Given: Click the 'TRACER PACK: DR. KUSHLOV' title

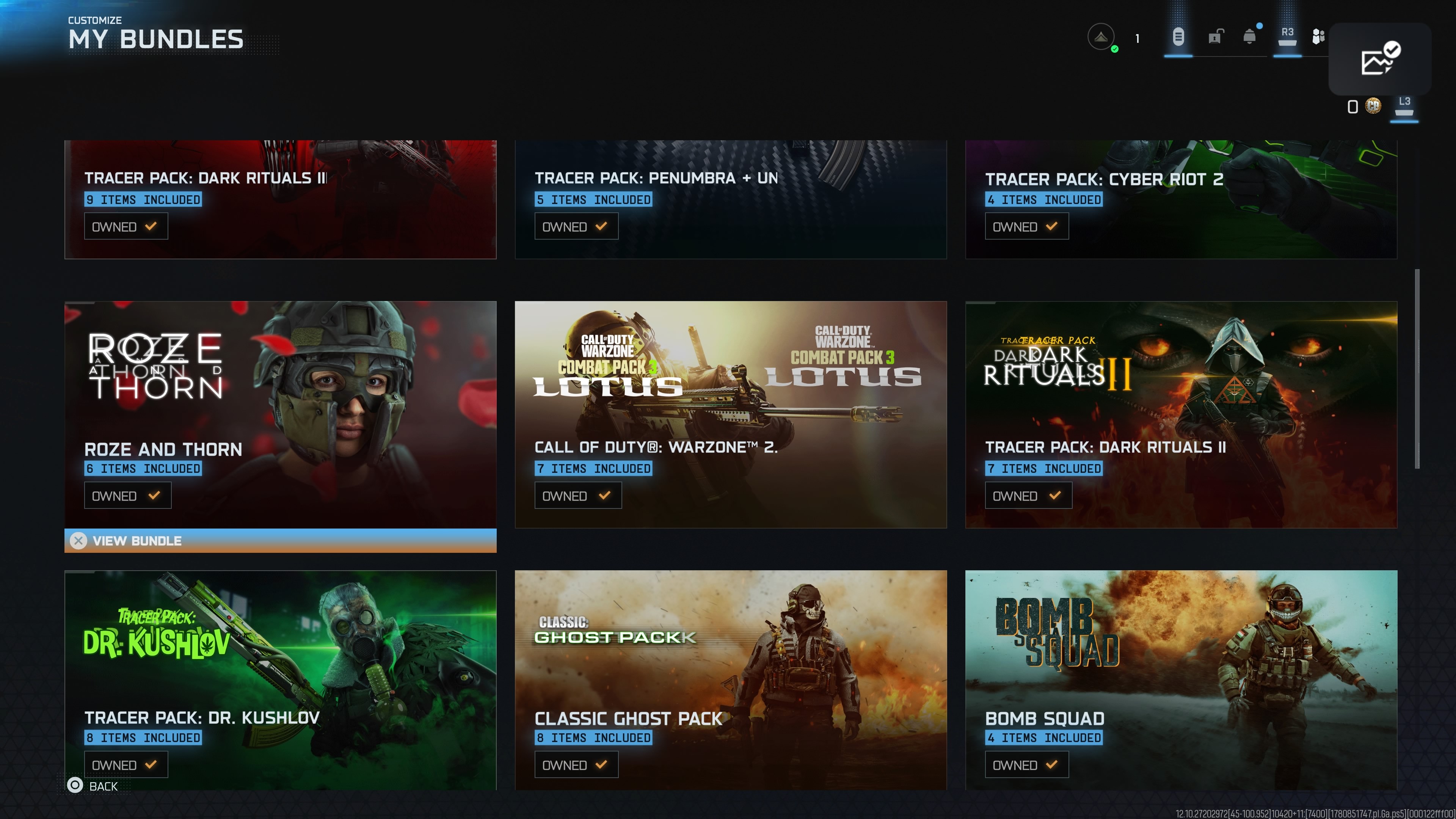Looking at the screenshot, I should pyautogui.click(x=202, y=718).
